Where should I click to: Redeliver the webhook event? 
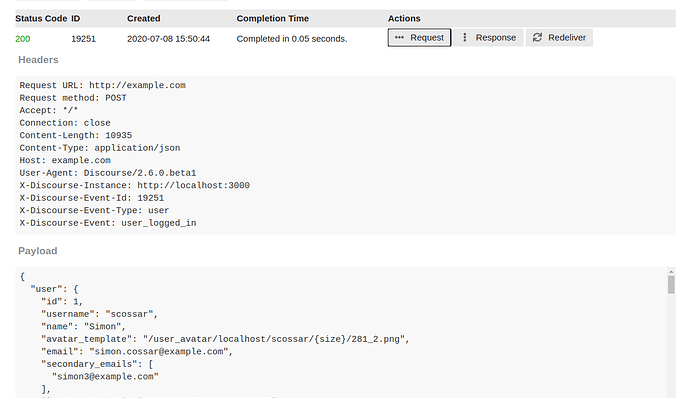point(559,38)
